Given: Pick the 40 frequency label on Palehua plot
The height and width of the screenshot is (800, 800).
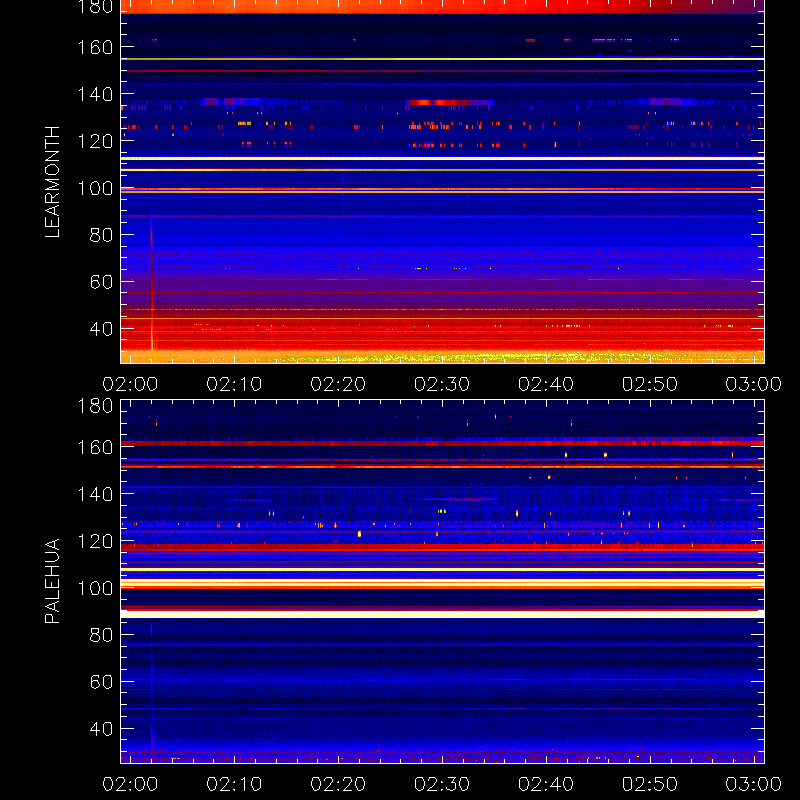Looking at the screenshot, I should [x=101, y=729].
